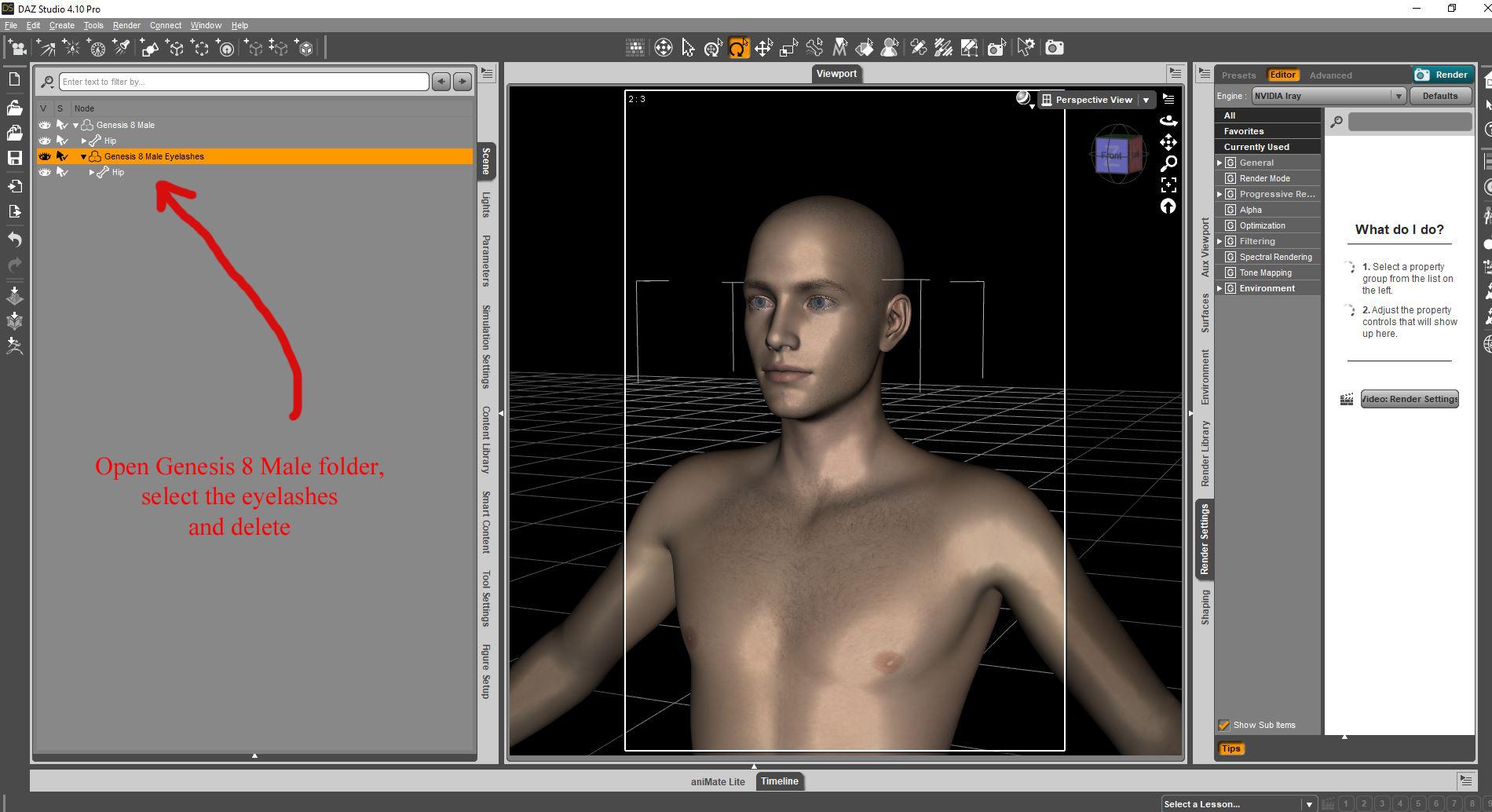1492x812 pixels.
Task: Click the Render camera icon in toolbar
Action: pyautogui.click(x=1054, y=48)
